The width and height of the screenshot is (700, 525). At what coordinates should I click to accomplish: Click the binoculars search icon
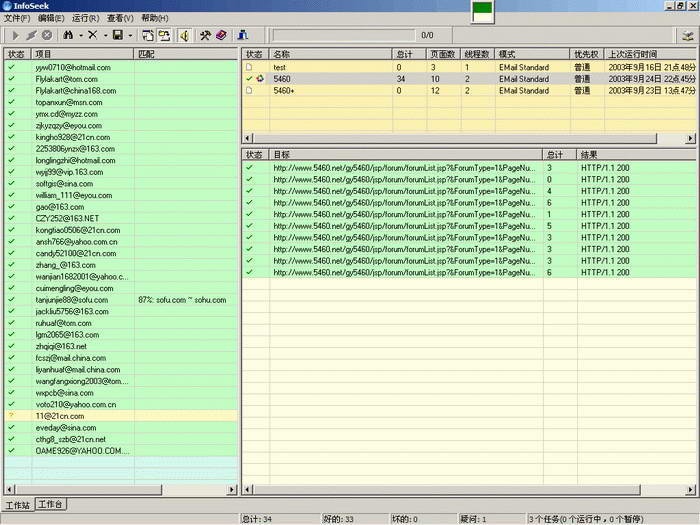coord(68,35)
